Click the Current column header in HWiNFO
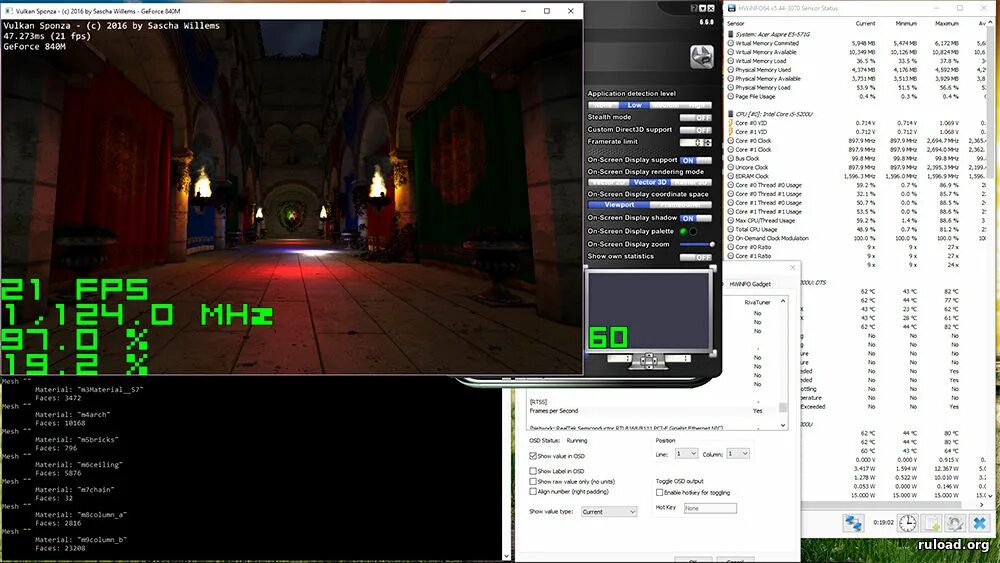1000x563 pixels. point(865,24)
